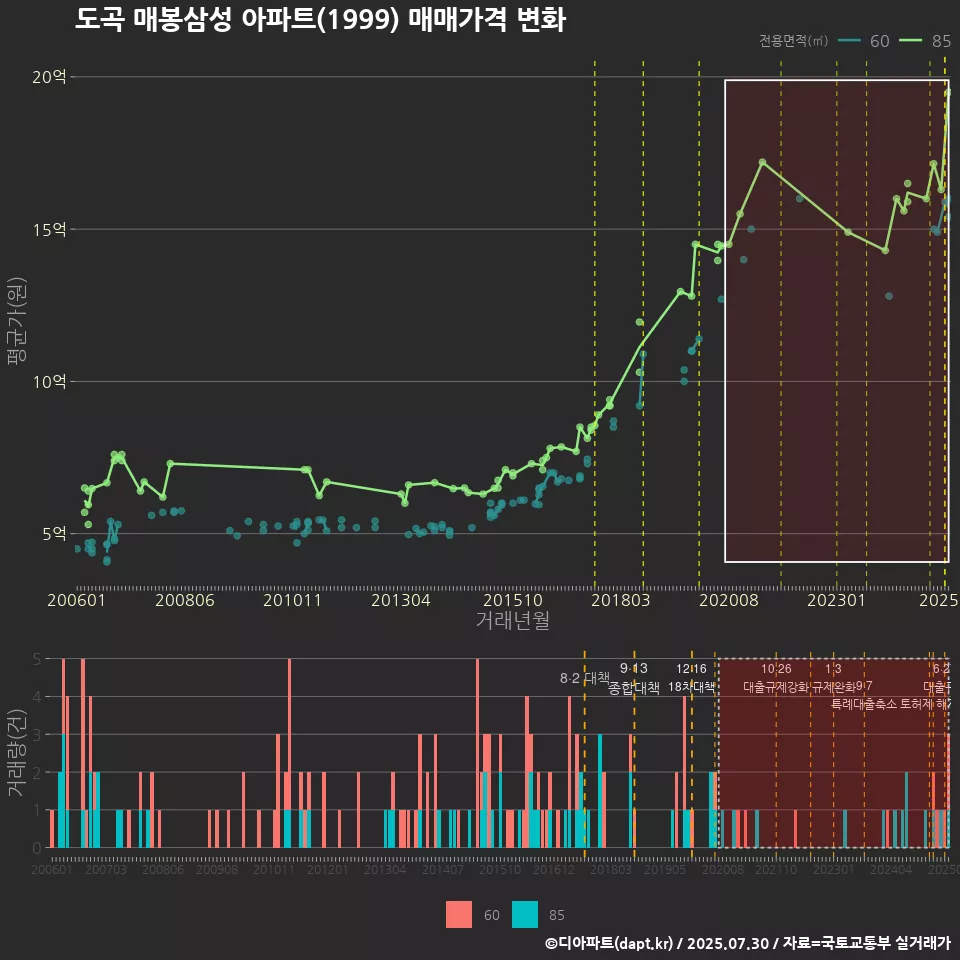Click the 85 label in bottom legend

557,915
